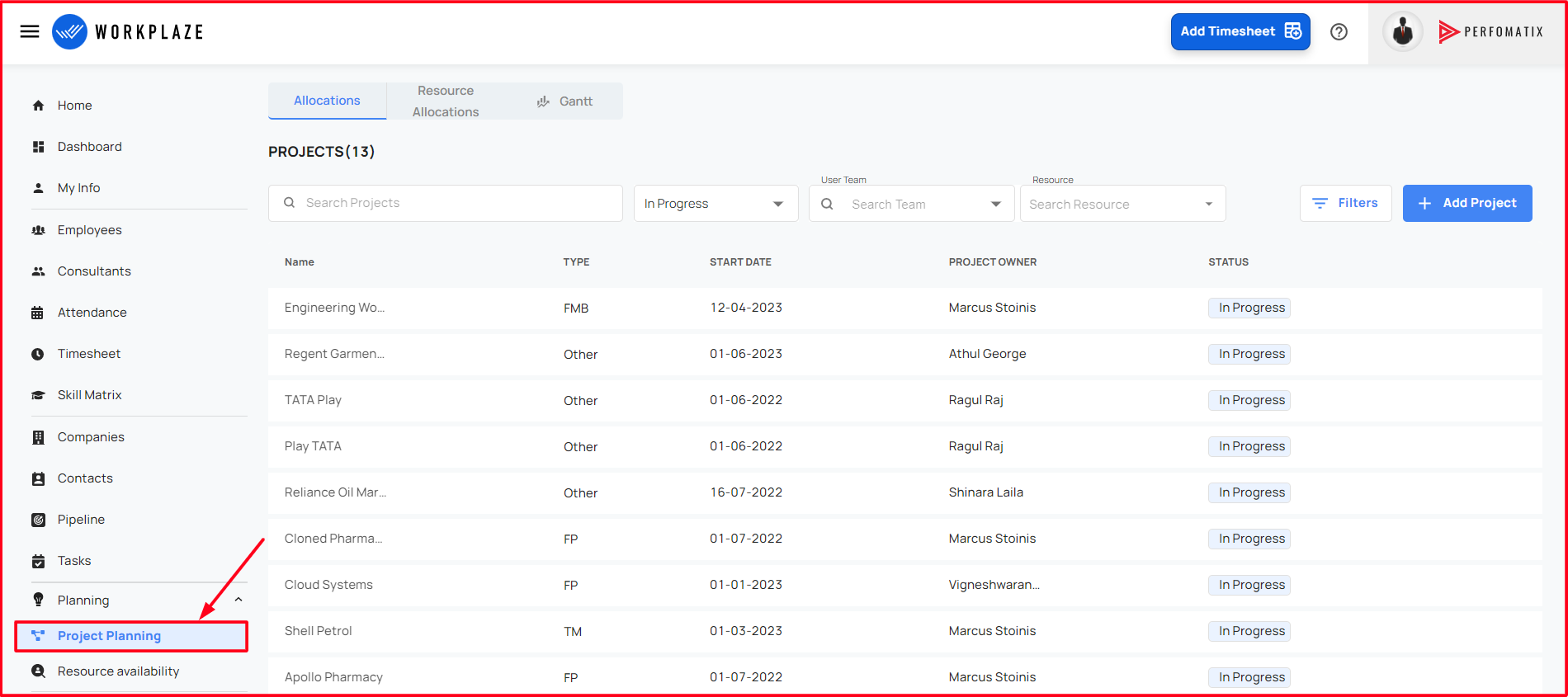Open the hamburger navigation menu
Image resolution: width=1568 pixels, height=697 pixels.
[30, 31]
